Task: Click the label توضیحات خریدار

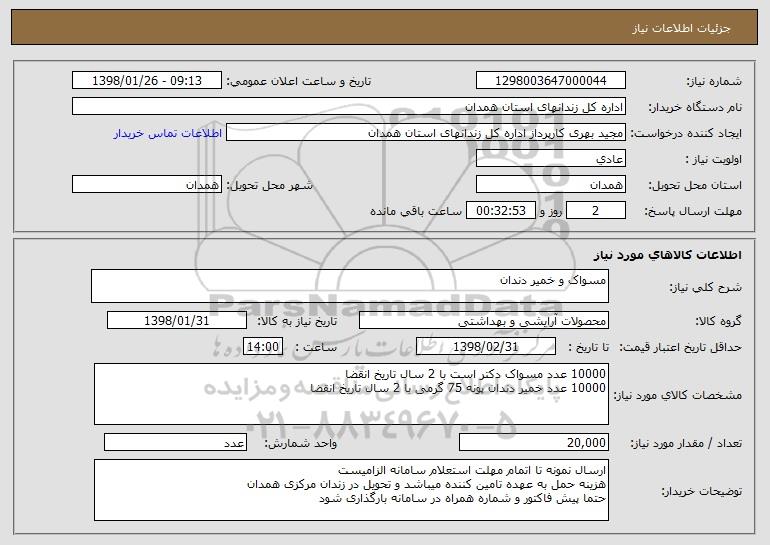Action: coord(702,491)
